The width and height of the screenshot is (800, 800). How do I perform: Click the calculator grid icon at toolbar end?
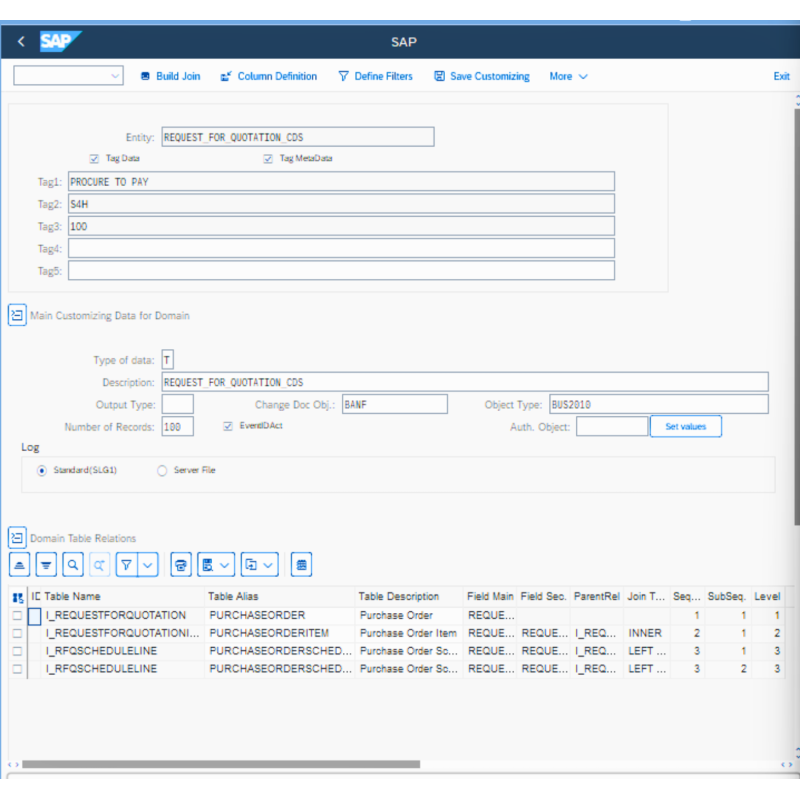click(301, 564)
